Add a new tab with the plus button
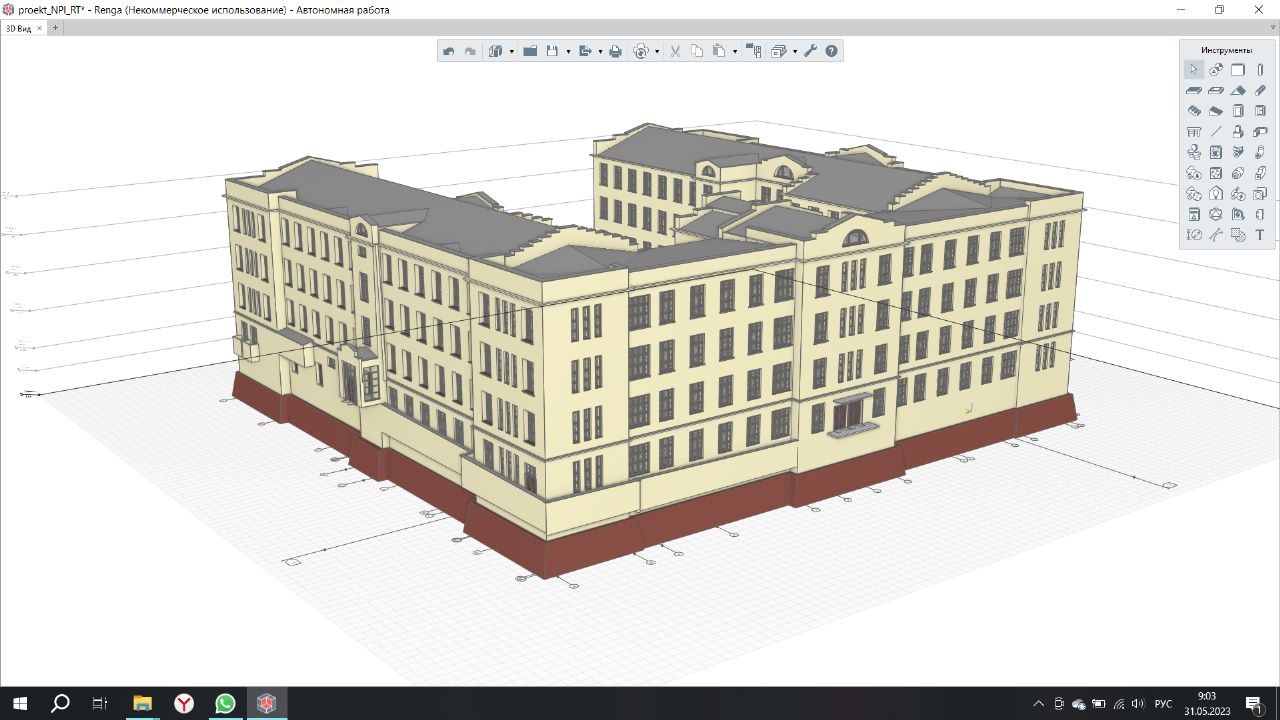This screenshot has height=720, width=1280. (55, 28)
